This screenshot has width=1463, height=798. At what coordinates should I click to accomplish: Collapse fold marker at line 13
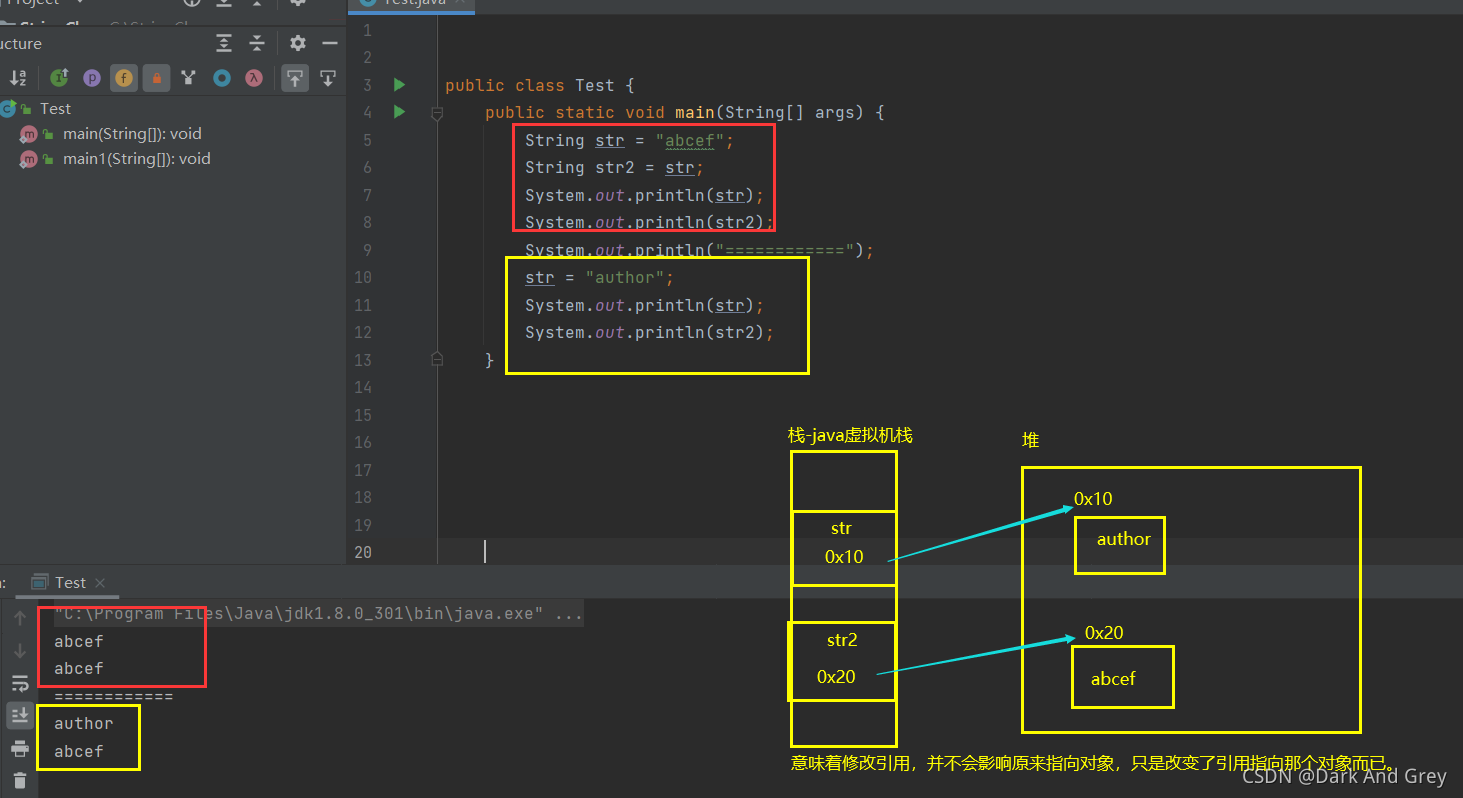click(437, 358)
